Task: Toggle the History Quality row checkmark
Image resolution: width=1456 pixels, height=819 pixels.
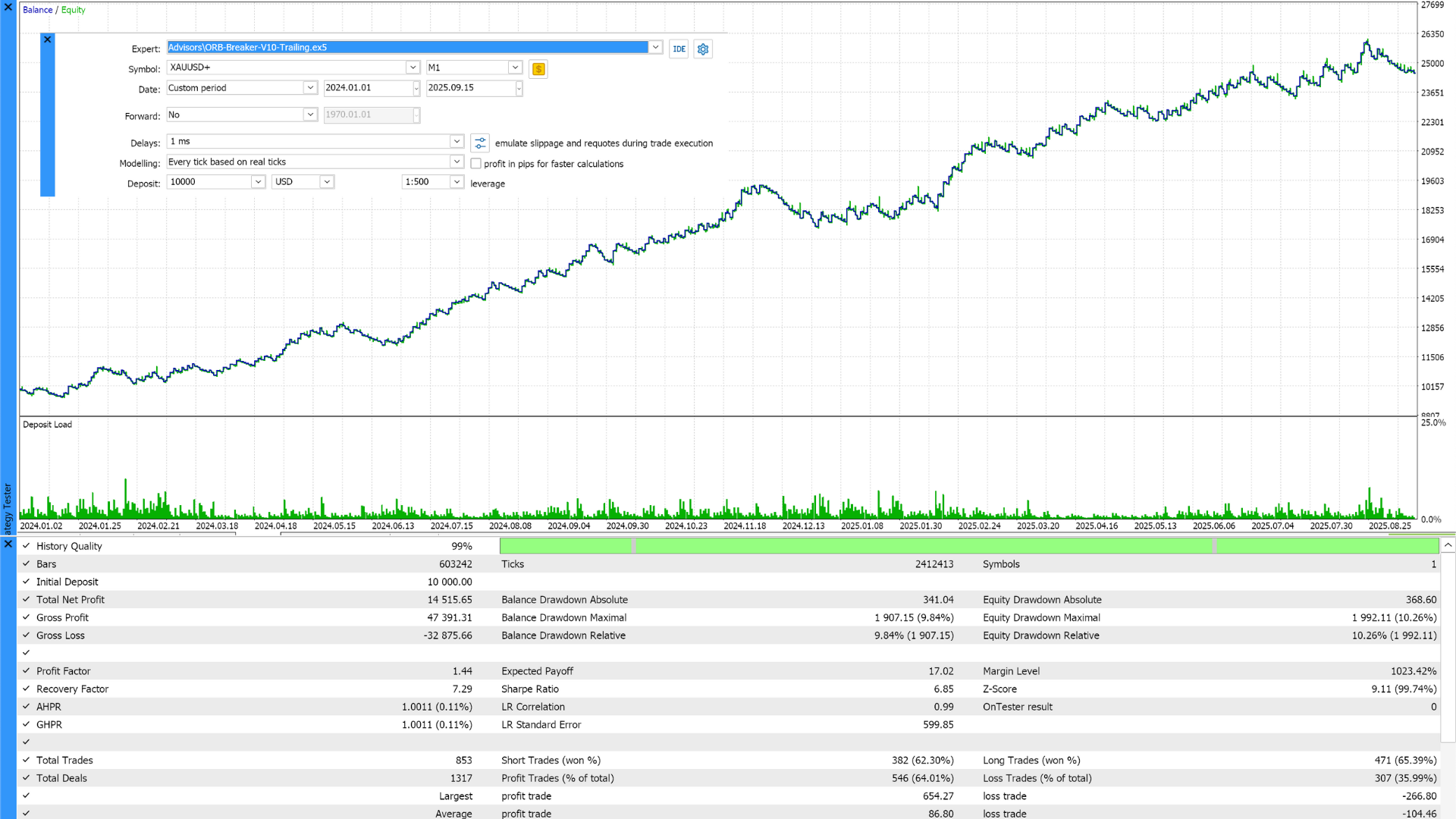Action: (x=26, y=546)
